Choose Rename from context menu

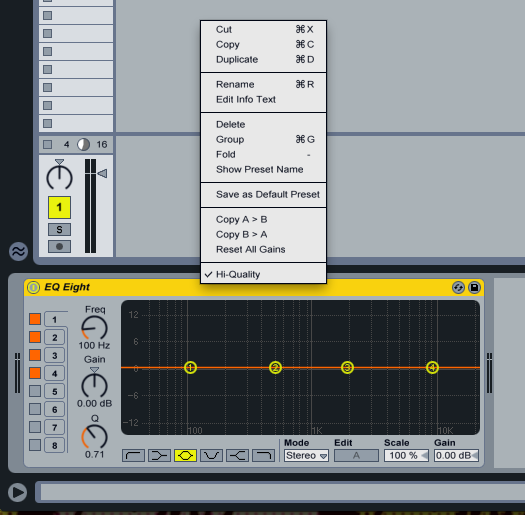264,84
